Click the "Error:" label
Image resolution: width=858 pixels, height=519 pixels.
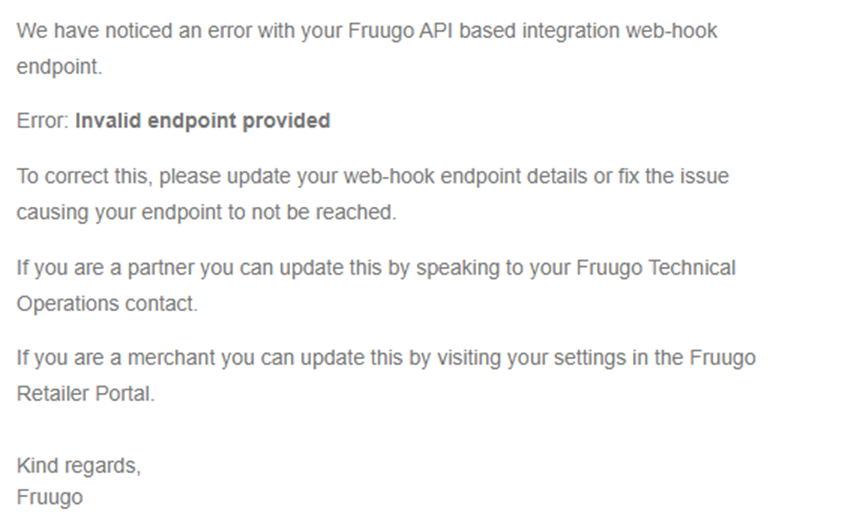pos(43,121)
